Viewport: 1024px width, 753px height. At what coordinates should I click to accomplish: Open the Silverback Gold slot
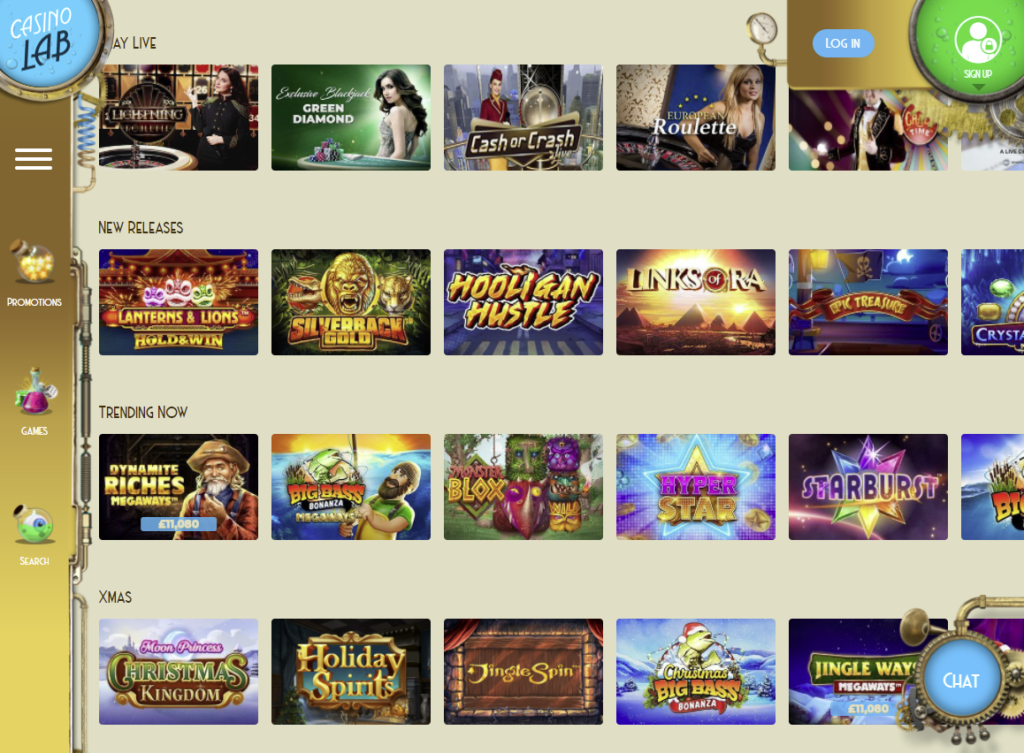[351, 302]
